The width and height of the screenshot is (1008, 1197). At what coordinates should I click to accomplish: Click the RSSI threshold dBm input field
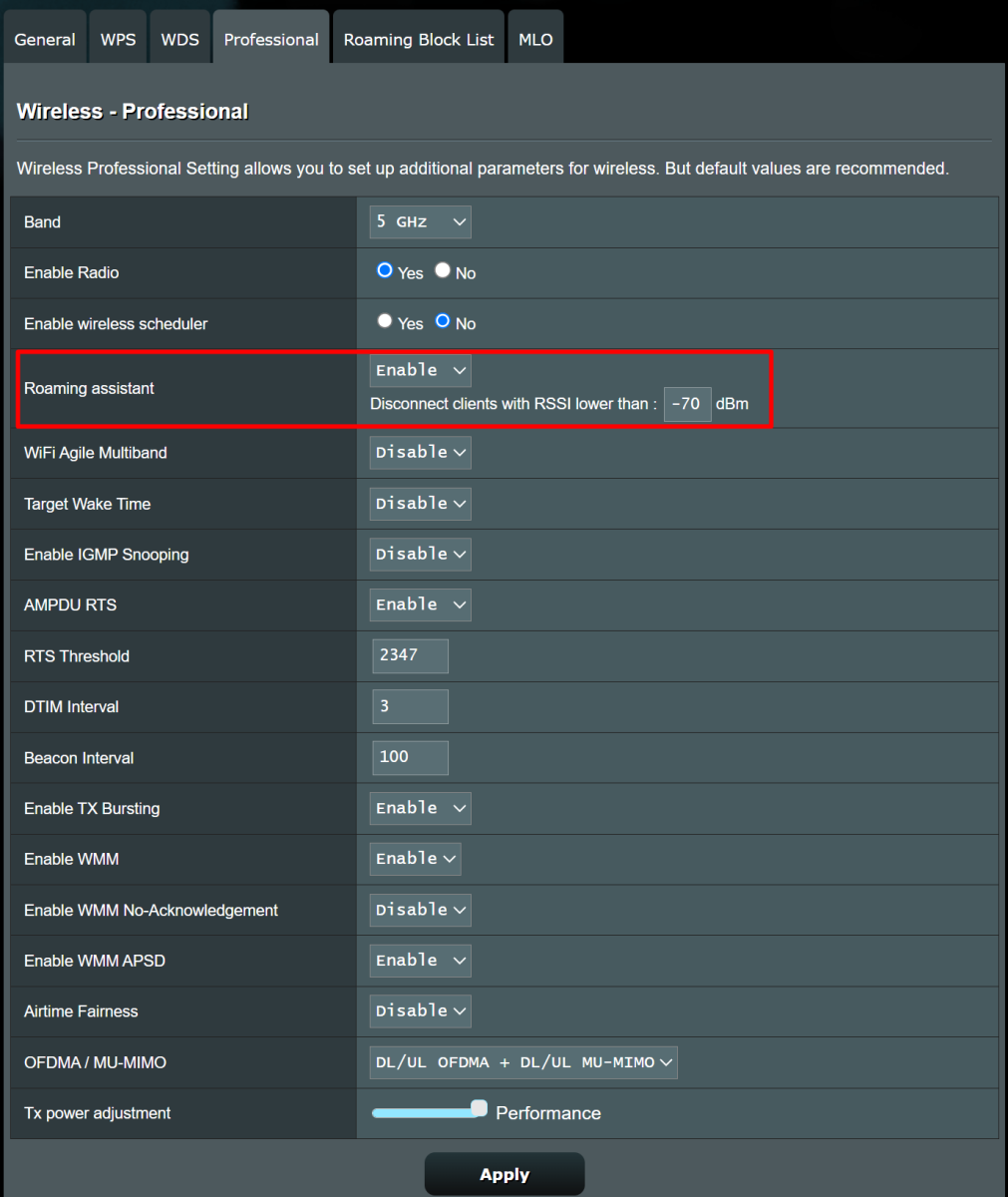(687, 404)
